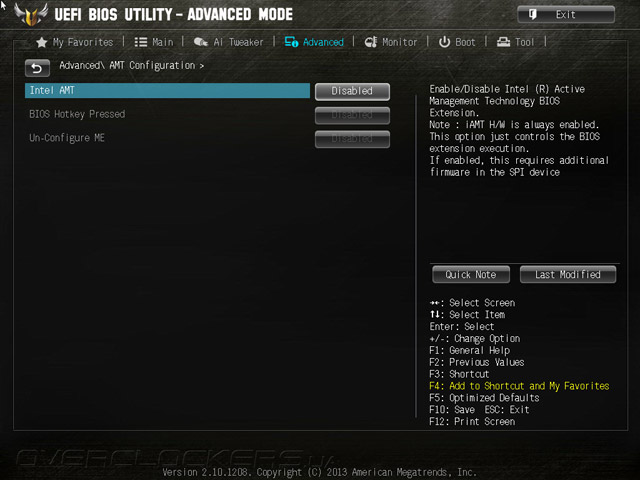Click the F10: Save hint text
The height and width of the screenshot is (480, 640).
click(x=452, y=409)
